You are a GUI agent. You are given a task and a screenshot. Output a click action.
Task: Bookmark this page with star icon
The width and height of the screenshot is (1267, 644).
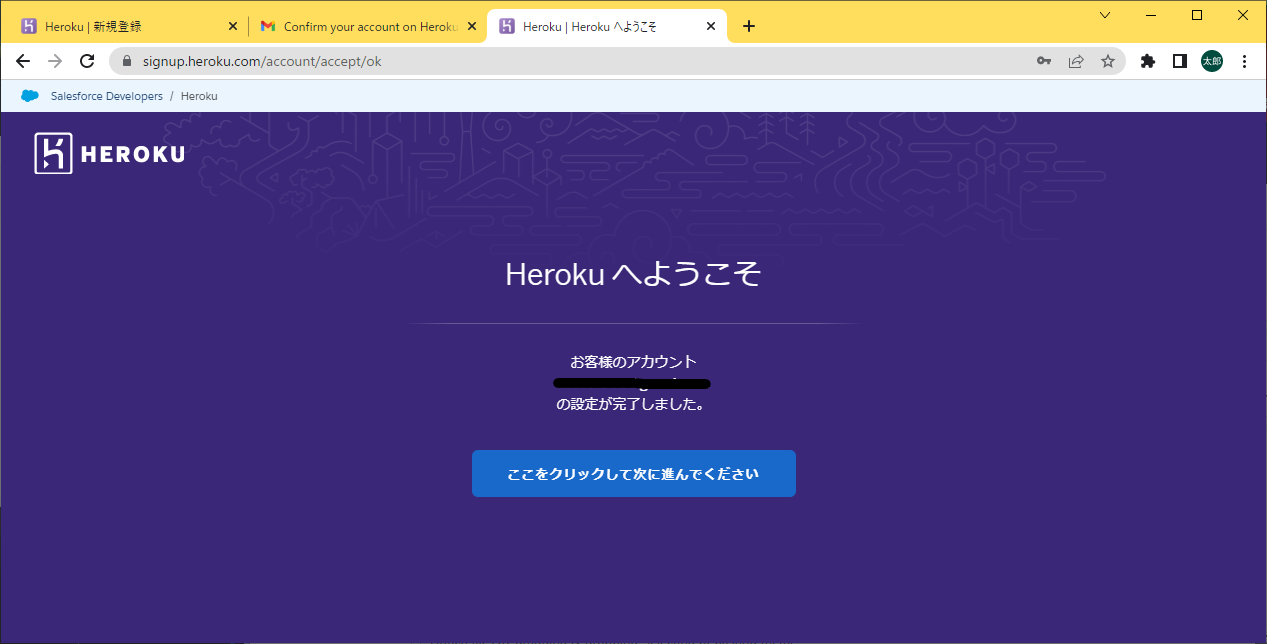(1108, 61)
